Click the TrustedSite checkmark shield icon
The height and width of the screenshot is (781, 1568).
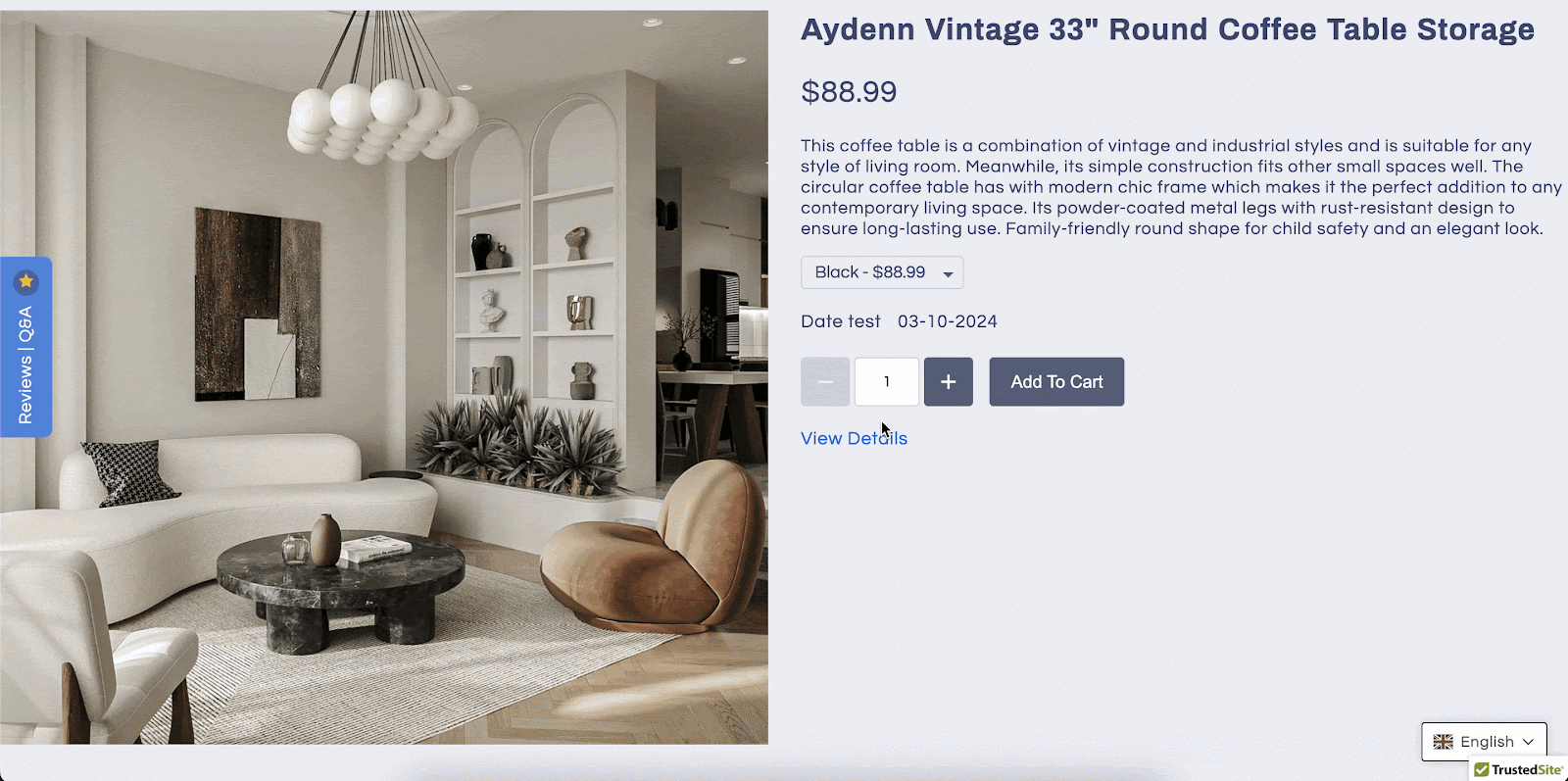coord(1481,770)
